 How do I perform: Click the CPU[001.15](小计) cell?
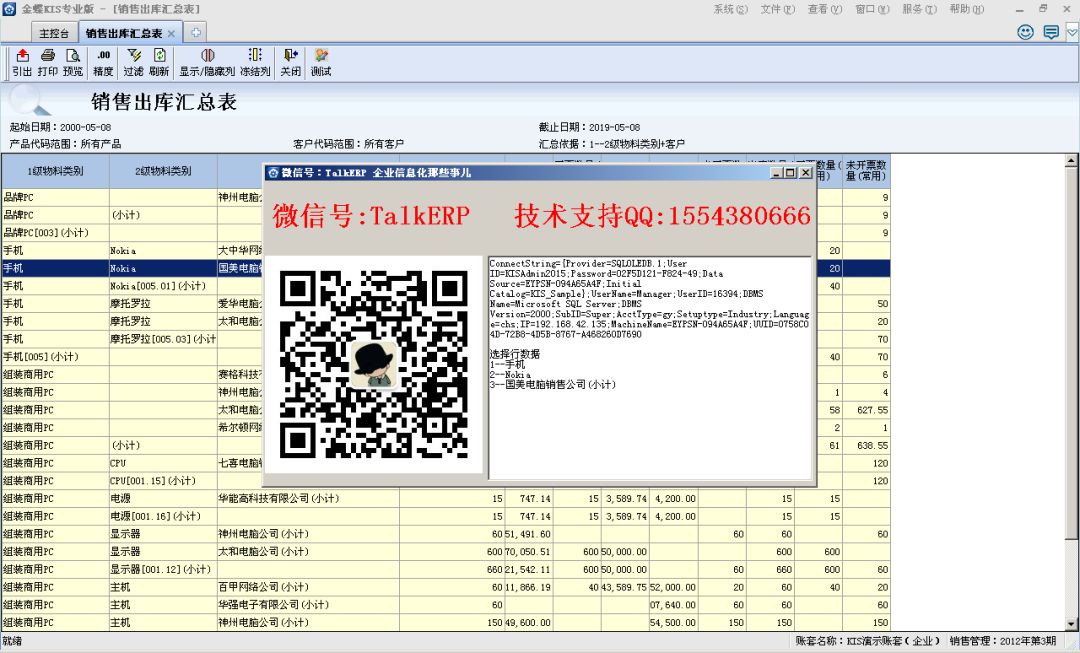163,481
